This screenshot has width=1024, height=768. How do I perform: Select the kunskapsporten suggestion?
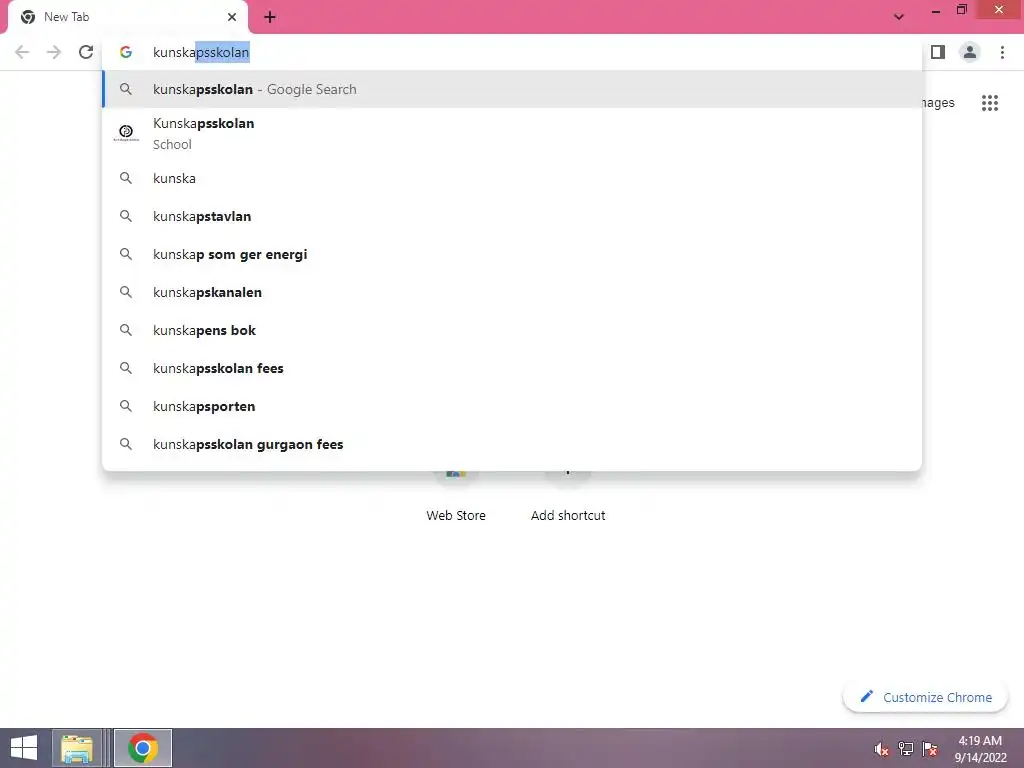coord(513,406)
